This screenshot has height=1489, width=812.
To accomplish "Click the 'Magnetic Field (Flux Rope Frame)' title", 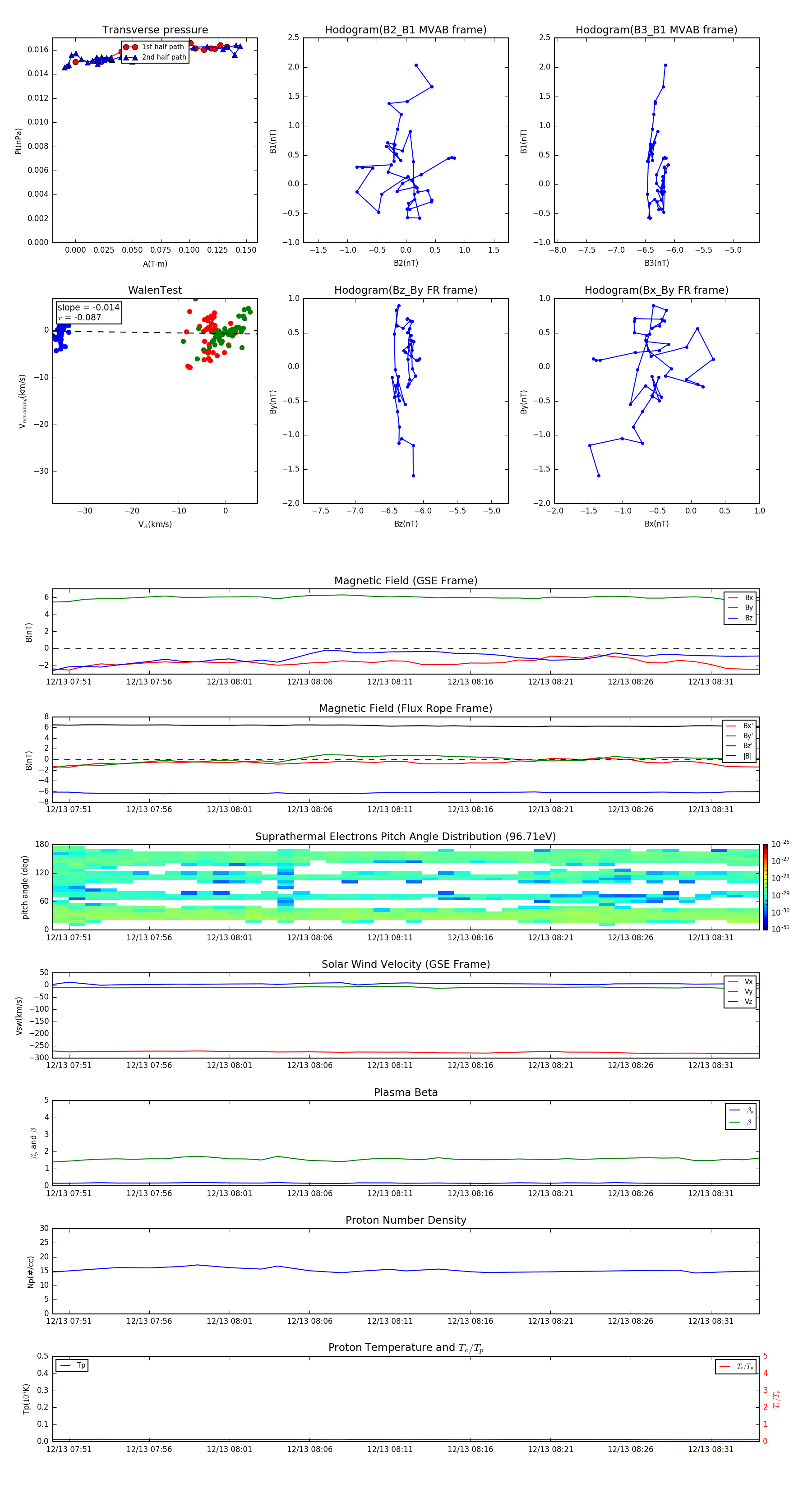I will tap(406, 709).
